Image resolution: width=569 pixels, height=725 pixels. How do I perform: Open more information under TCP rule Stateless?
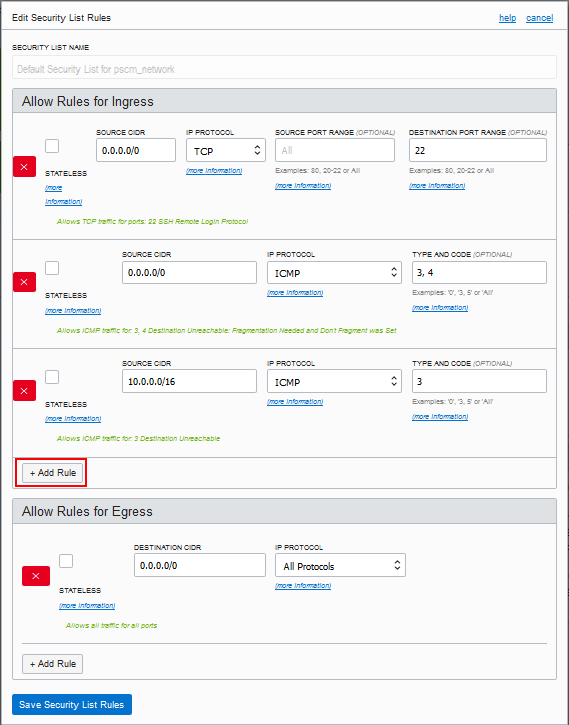[x=63, y=195]
